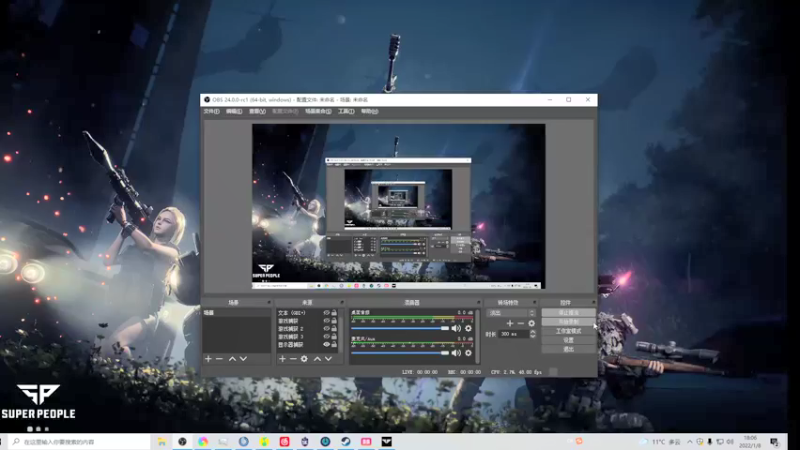
Task: Remove the selected scene with the minus icon
Action: pos(219,359)
